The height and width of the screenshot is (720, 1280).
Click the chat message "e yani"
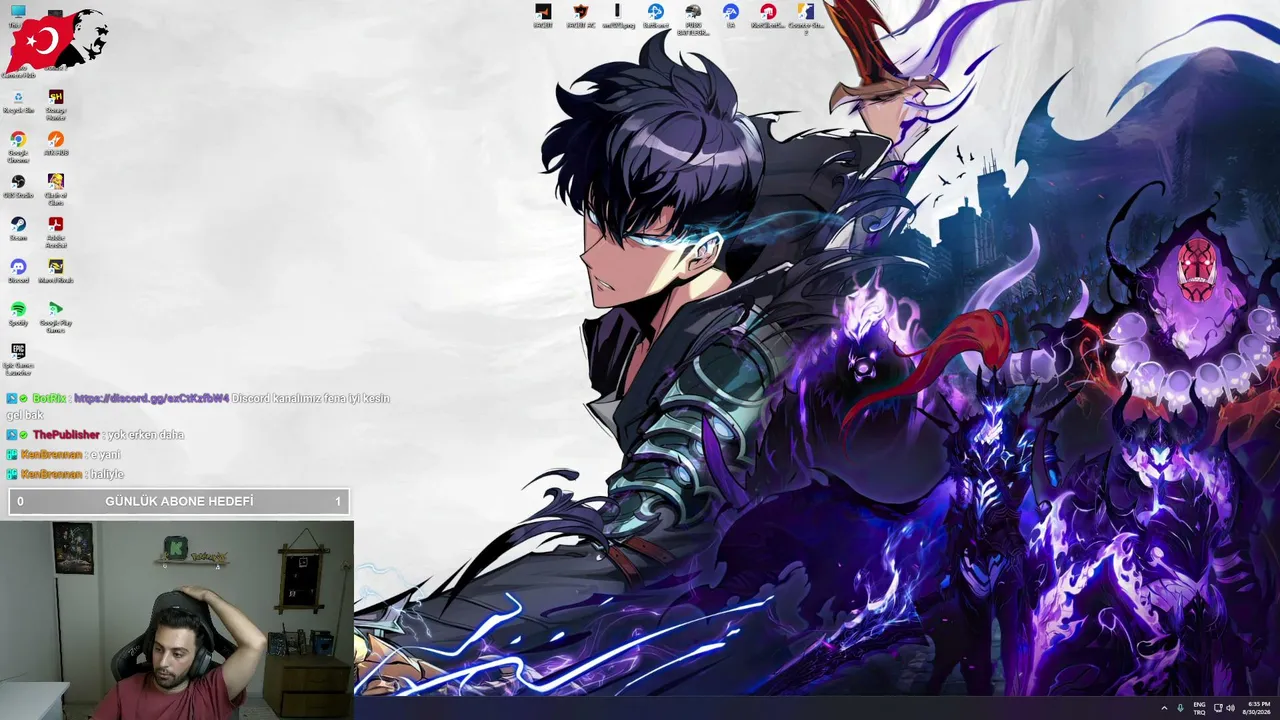[106, 455]
